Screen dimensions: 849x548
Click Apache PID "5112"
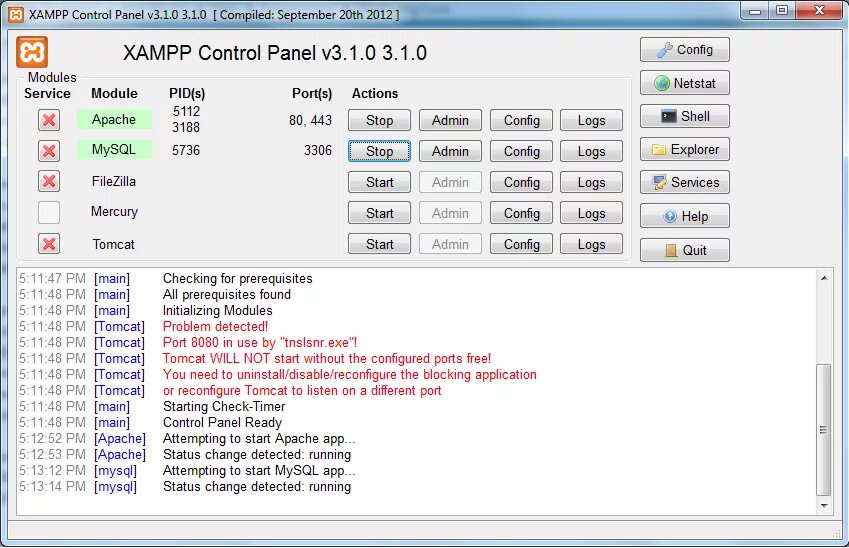coord(186,111)
